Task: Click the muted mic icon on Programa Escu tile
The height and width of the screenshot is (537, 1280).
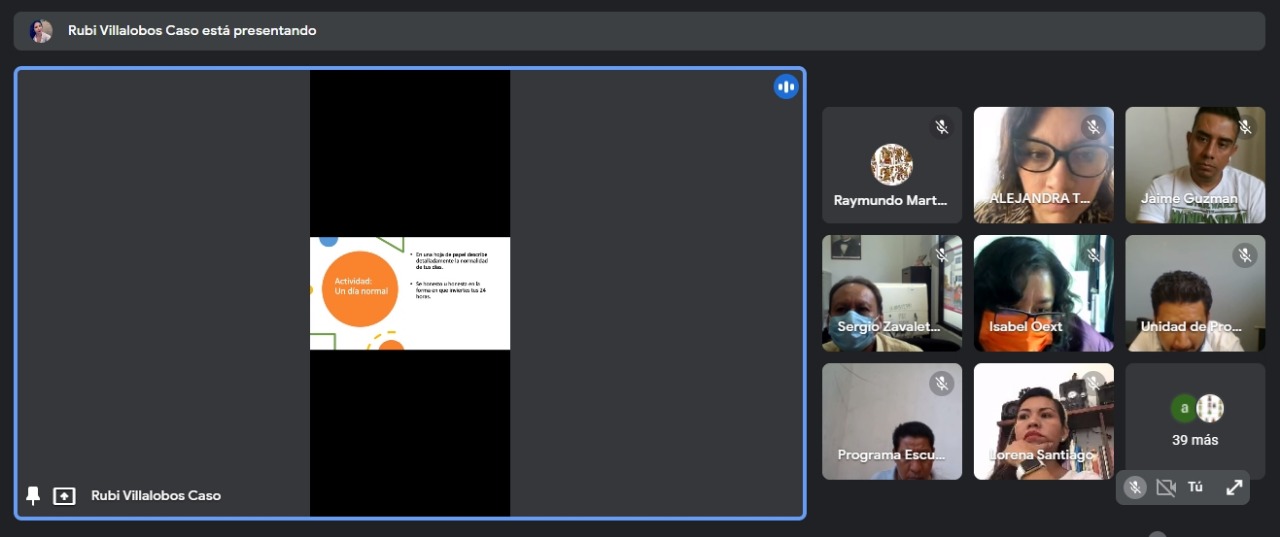Action: [941, 383]
